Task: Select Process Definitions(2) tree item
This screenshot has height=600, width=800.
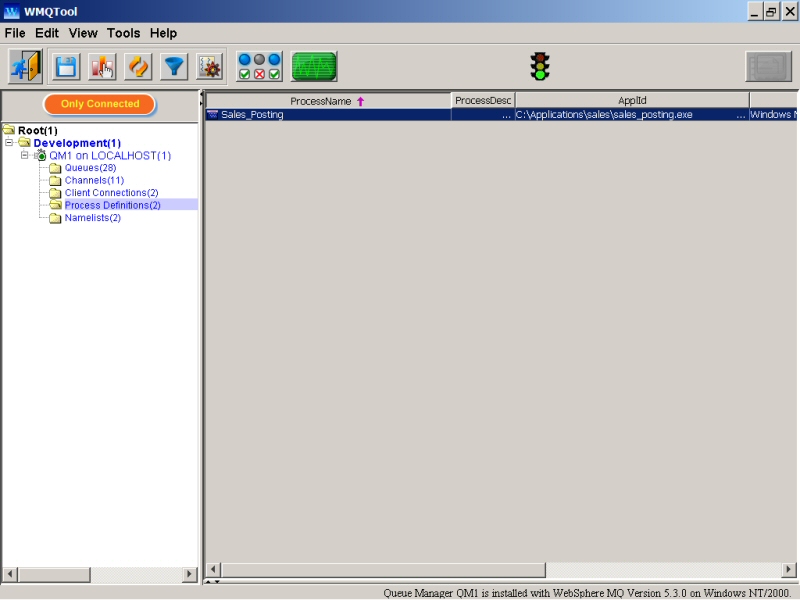Action: coord(113,205)
